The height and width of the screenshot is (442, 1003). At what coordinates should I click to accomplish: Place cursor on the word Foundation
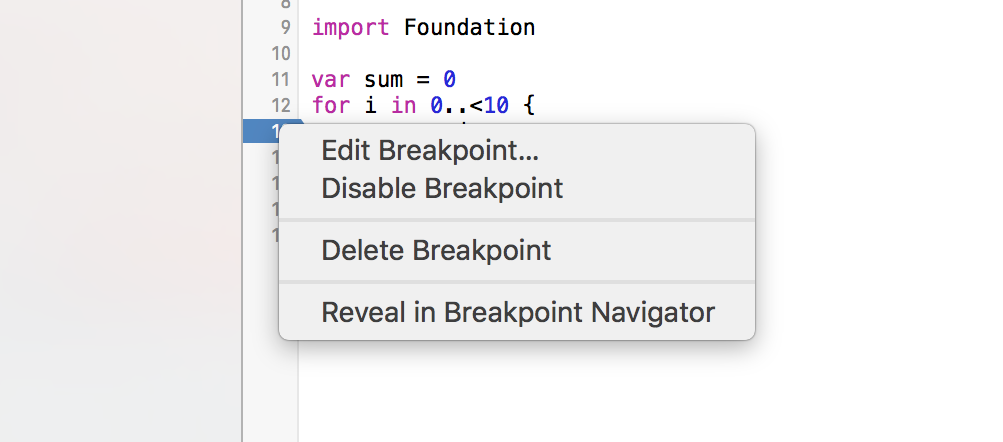[469, 28]
